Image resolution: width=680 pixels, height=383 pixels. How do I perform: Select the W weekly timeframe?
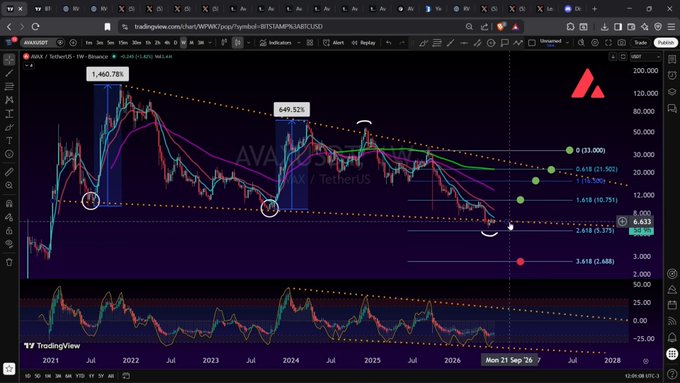(x=183, y=43)
